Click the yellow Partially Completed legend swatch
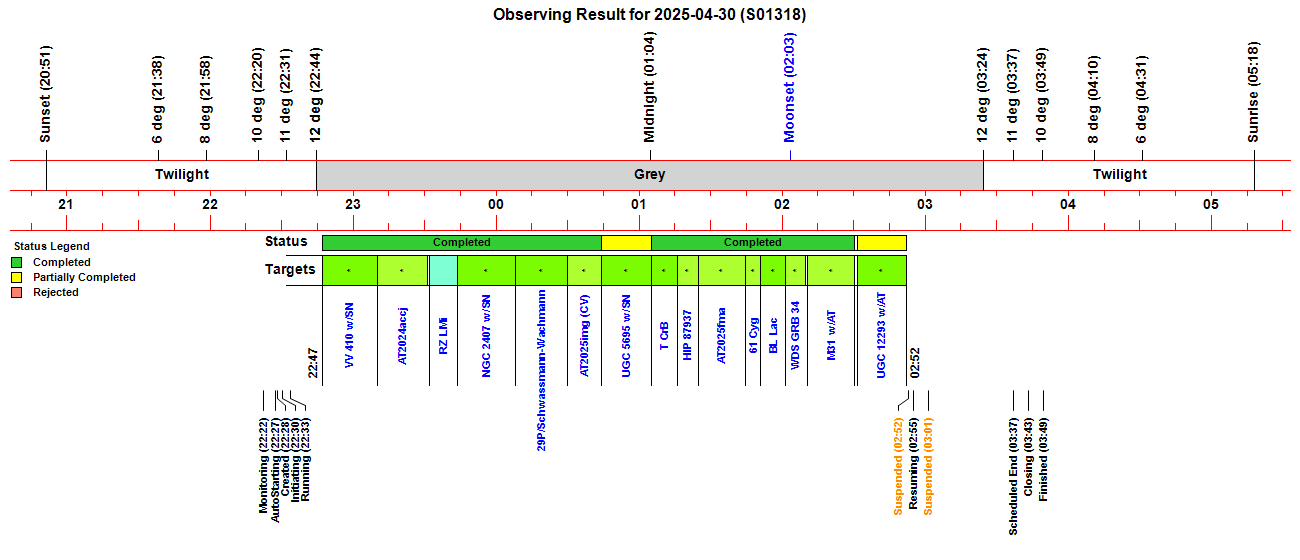1300x560 pixels. 16,277
